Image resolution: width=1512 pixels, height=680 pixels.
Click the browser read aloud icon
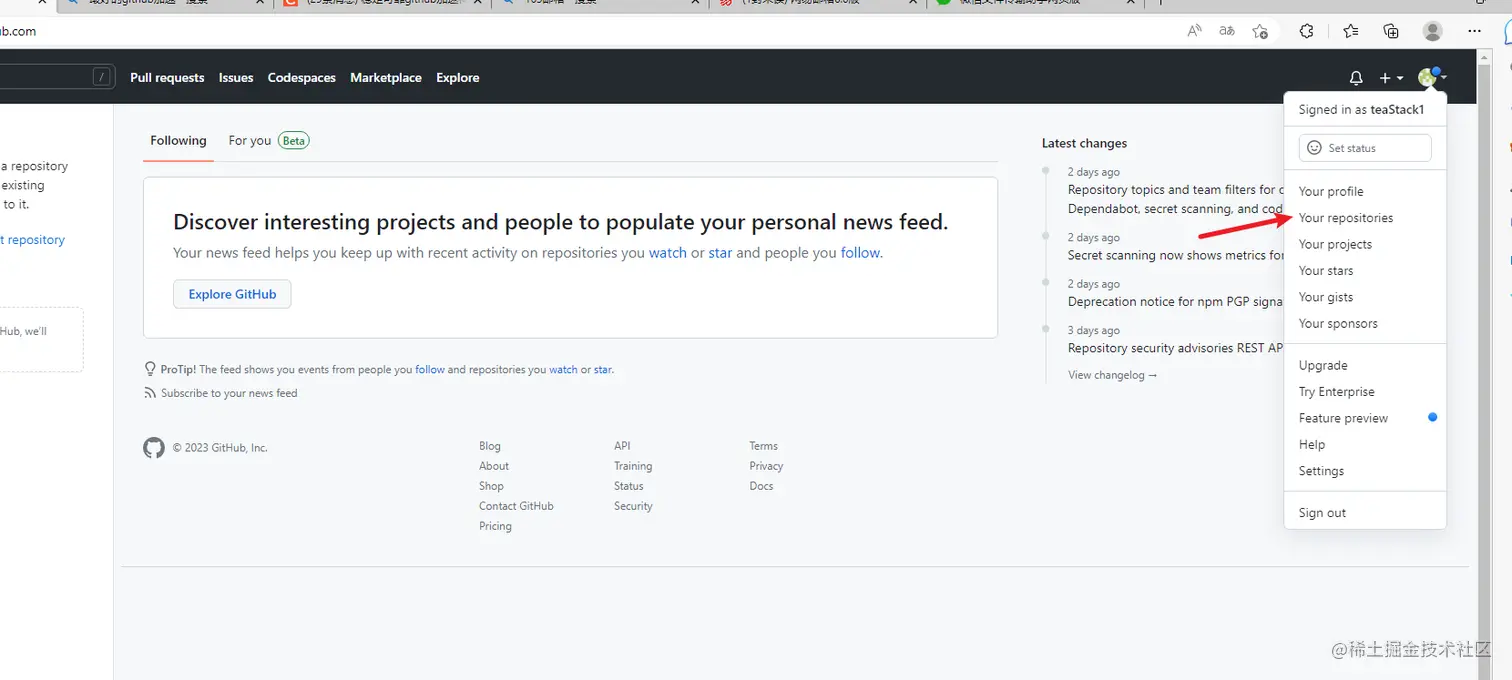(1194, 31)
